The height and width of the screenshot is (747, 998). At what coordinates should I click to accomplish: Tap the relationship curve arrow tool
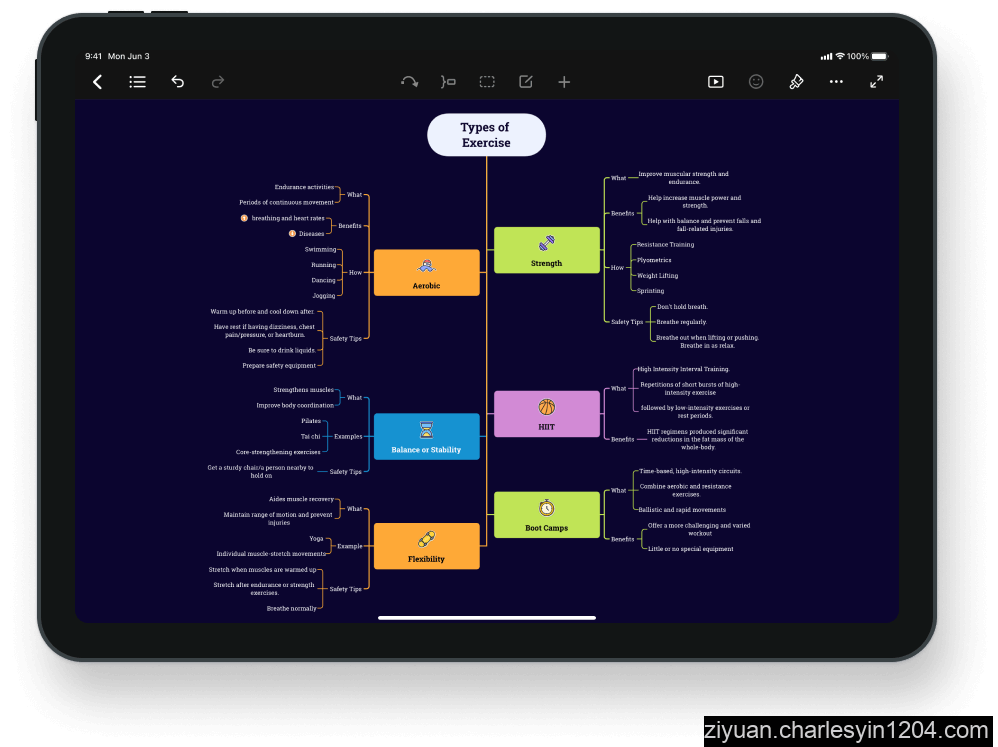coord(408,82)
